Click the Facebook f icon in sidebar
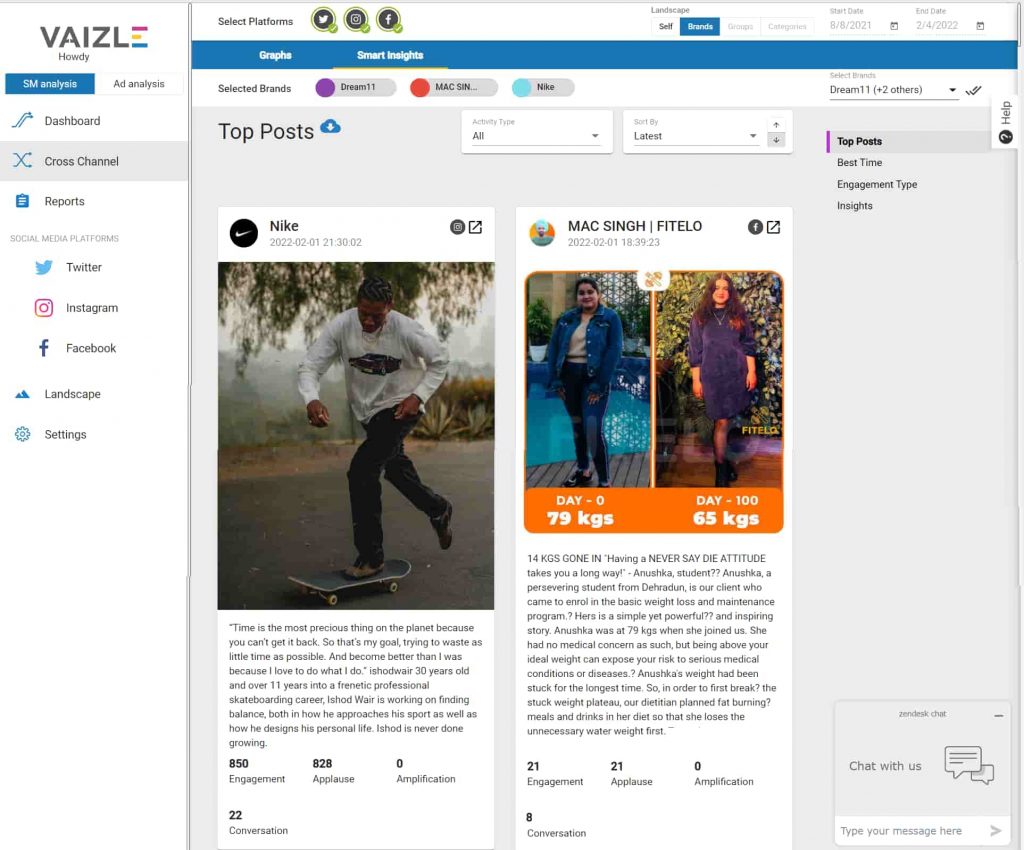Screen dimensions: 1024x850 point(44,348)
